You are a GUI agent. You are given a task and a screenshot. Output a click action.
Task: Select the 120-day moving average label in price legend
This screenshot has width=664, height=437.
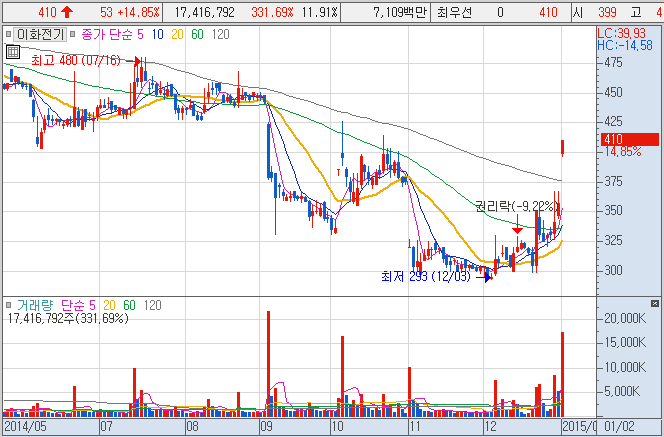pos(220,34)
